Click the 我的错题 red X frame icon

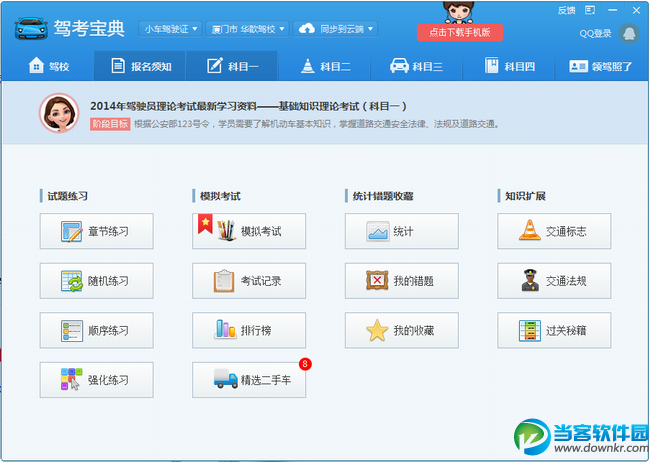coord(377,281)
